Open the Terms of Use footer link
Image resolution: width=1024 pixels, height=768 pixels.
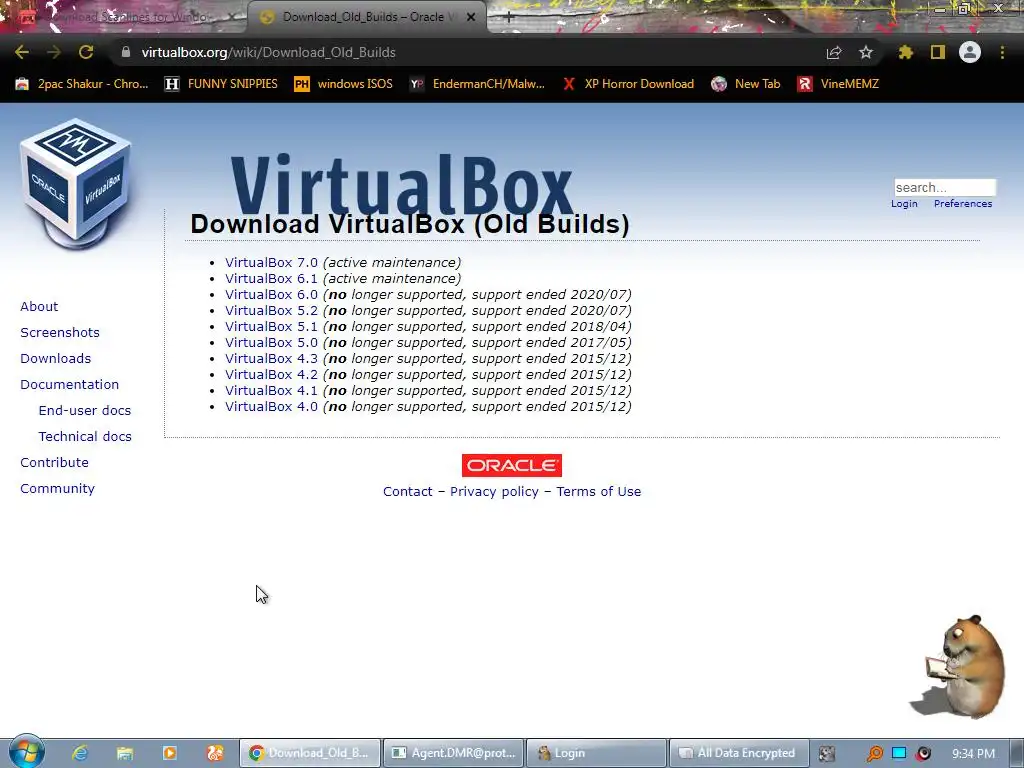[x=599, y=492]
